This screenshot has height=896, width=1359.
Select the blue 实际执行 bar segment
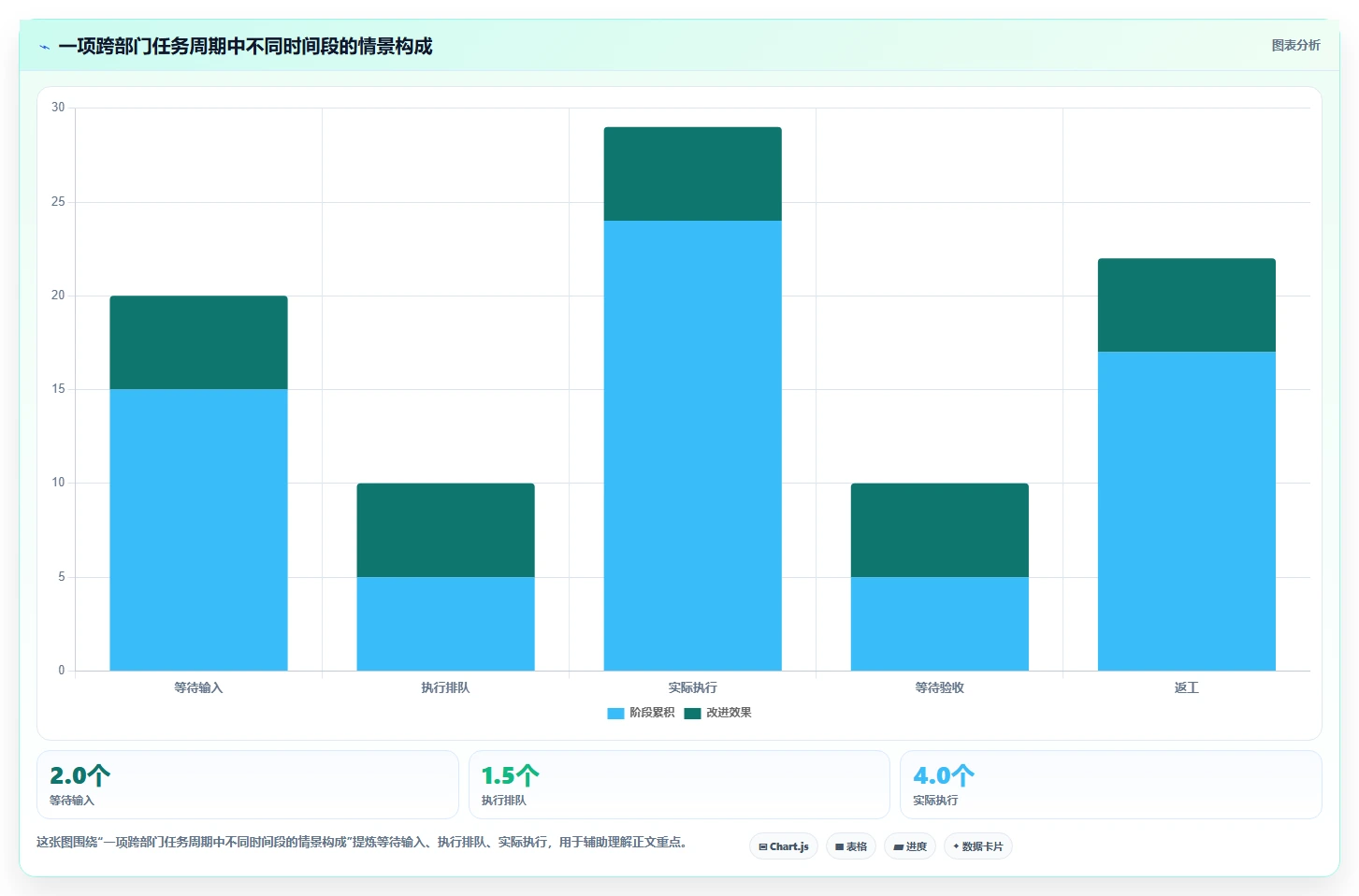[x=692, y=445]
